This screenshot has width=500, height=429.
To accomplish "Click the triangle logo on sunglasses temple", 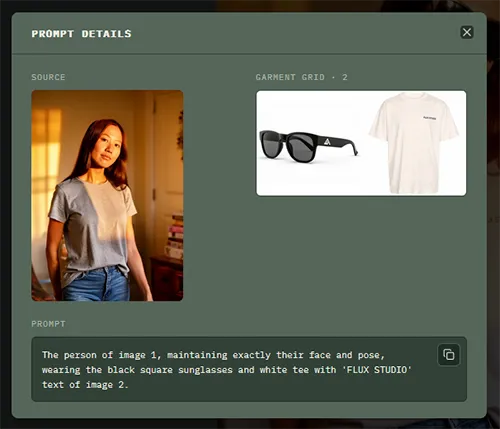I will pos(327,142).
